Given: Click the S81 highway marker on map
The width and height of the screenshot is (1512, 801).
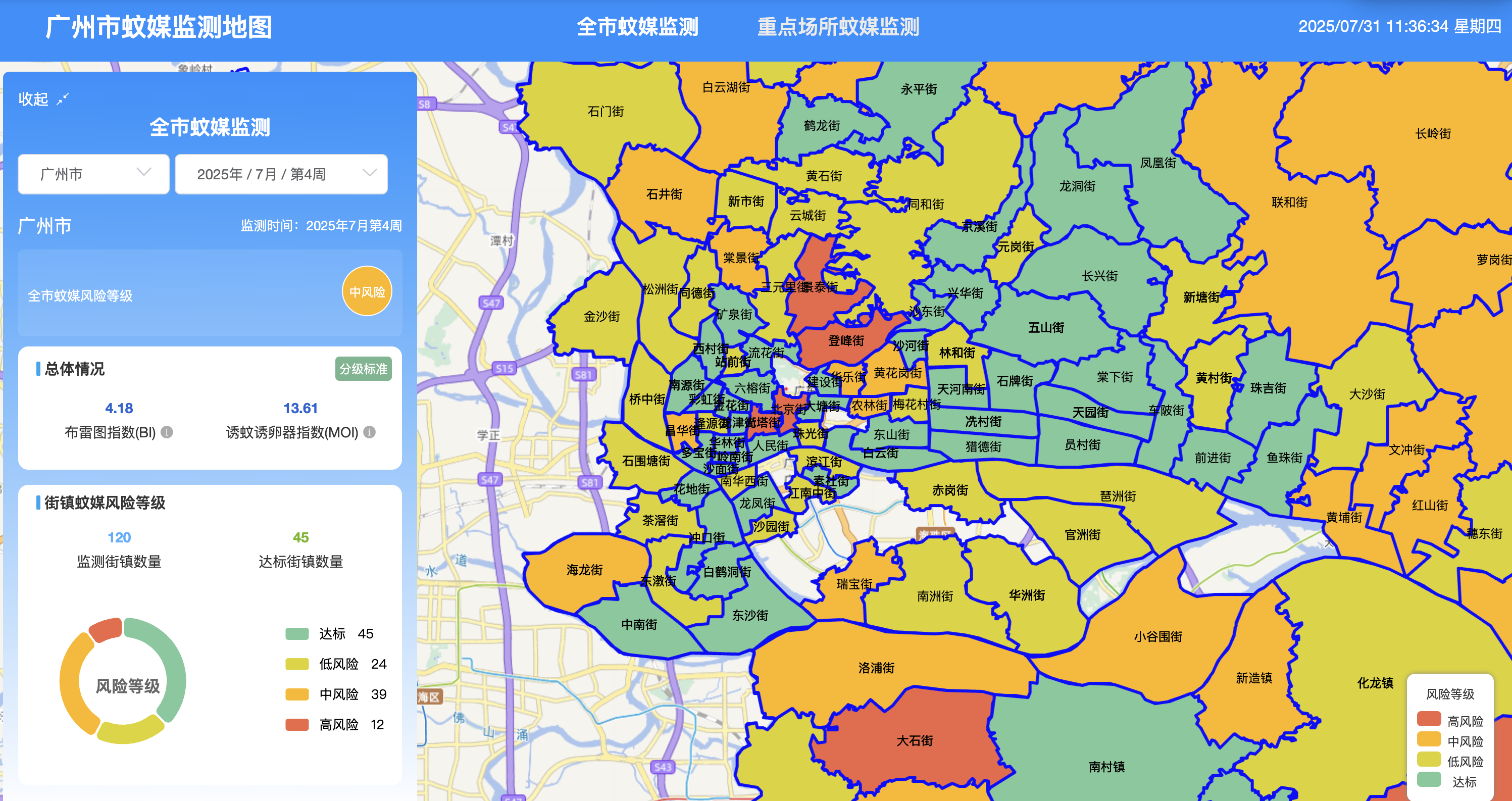Looking at the screenshot, I should coord(583,375).
